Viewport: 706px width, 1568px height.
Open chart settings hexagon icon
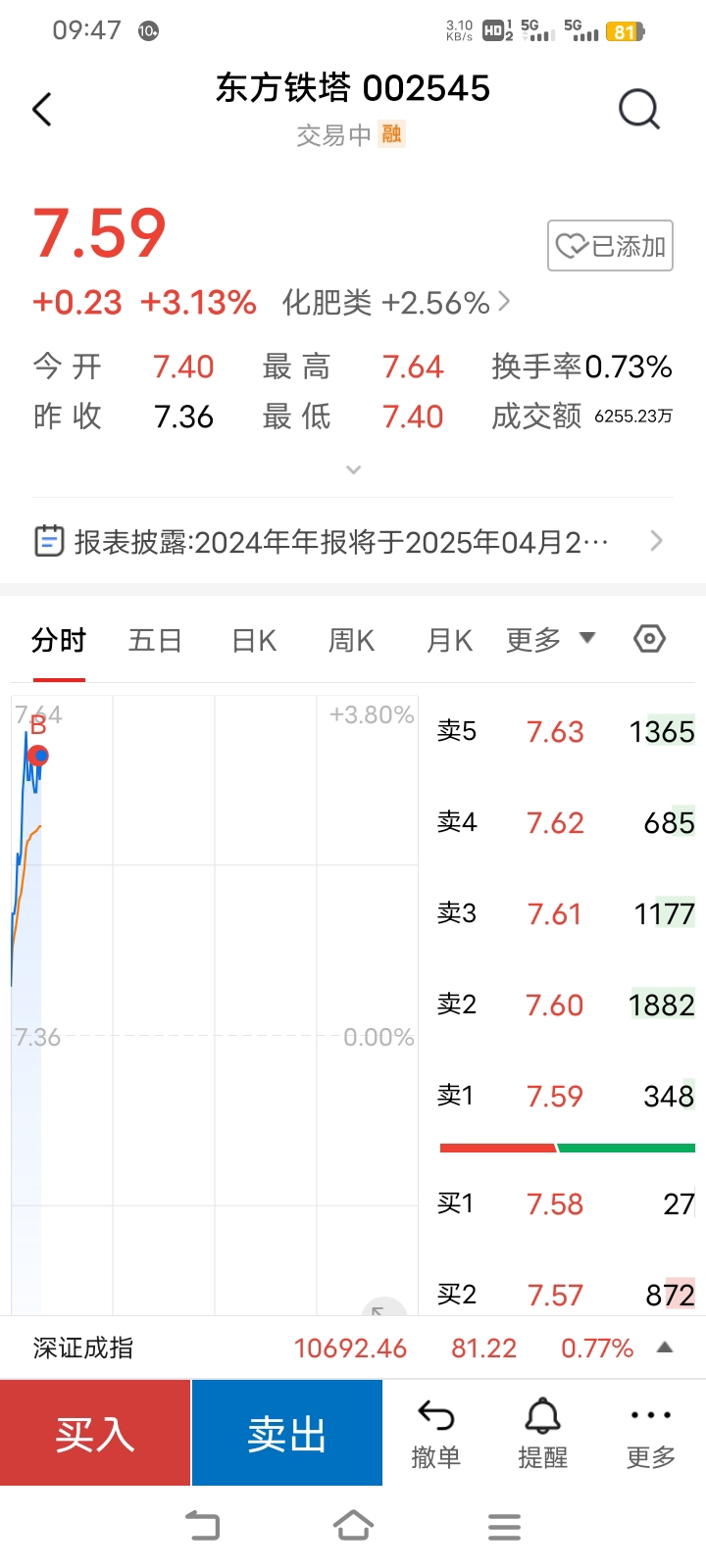click(649, 639)
